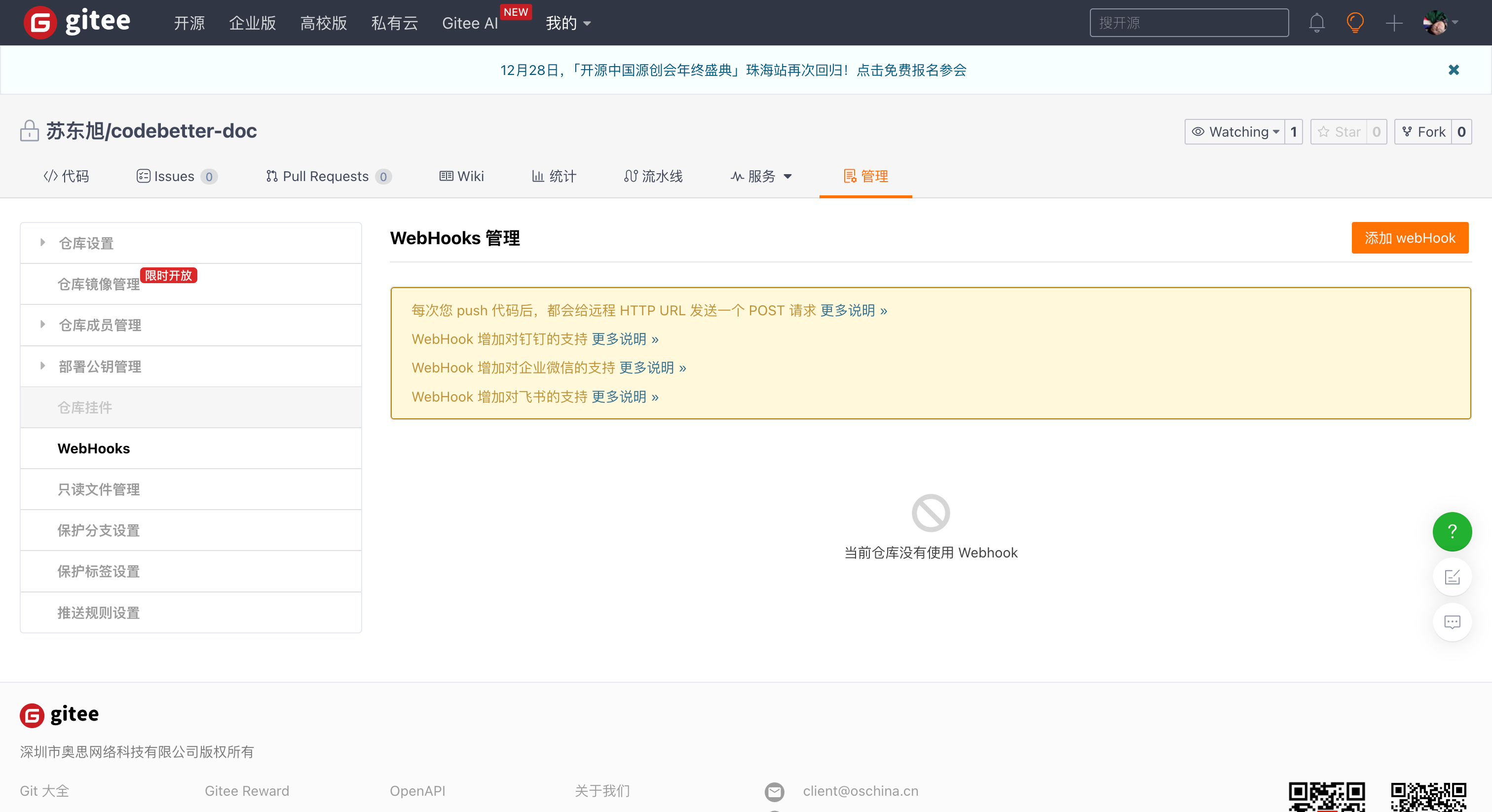Open the 关于我们 footer link
The image size is (1492, 812).
602,791
